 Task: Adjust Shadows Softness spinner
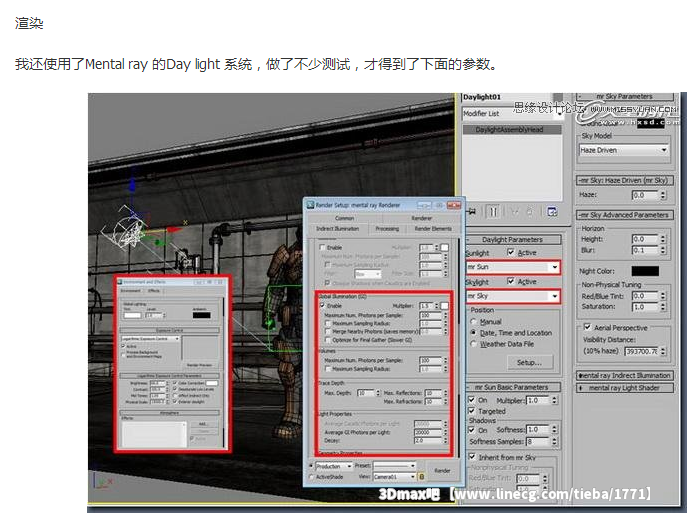click(554, 429)
